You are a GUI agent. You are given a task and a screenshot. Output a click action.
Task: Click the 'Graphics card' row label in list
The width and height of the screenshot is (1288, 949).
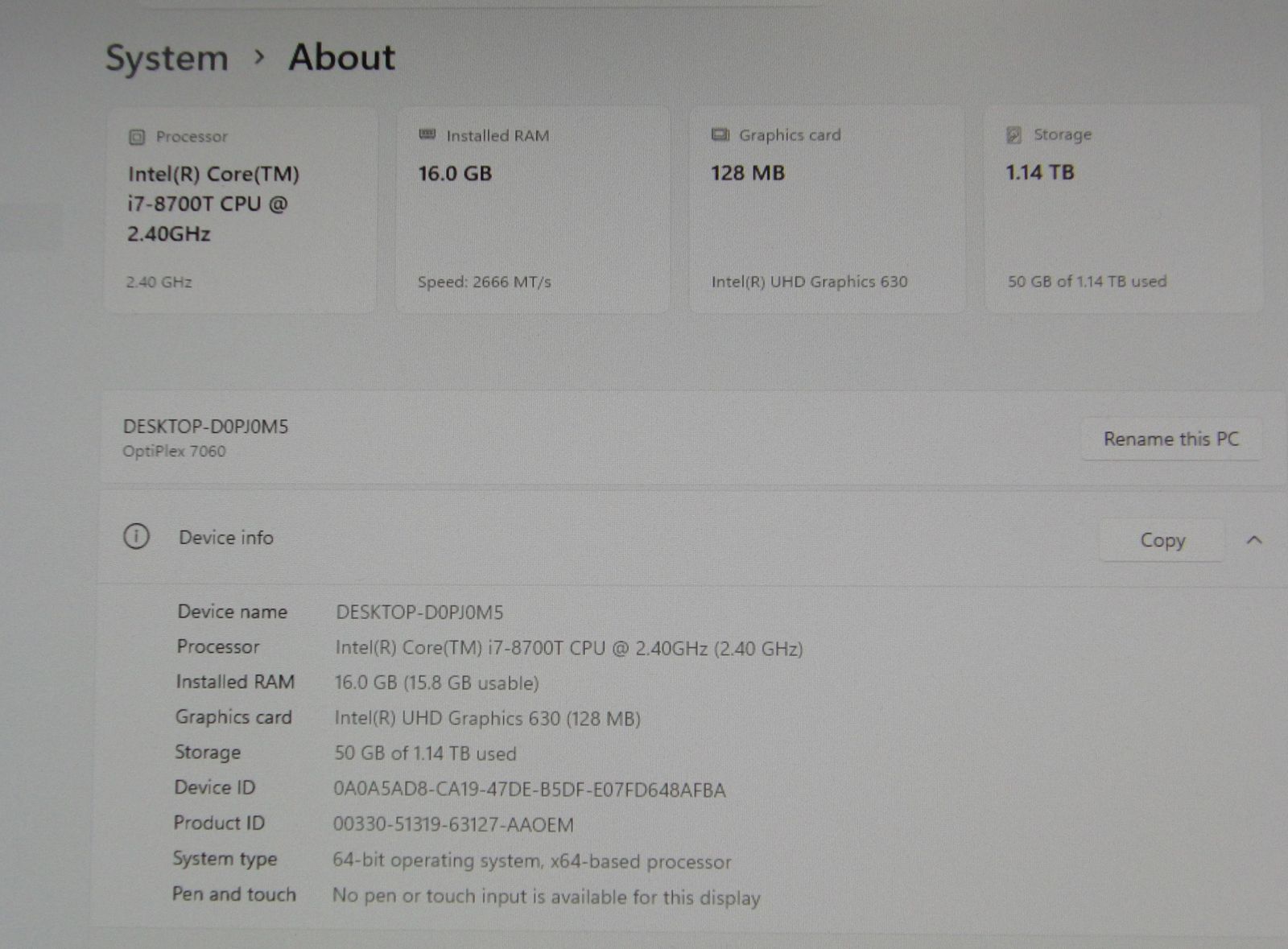(x=233, y=717)
